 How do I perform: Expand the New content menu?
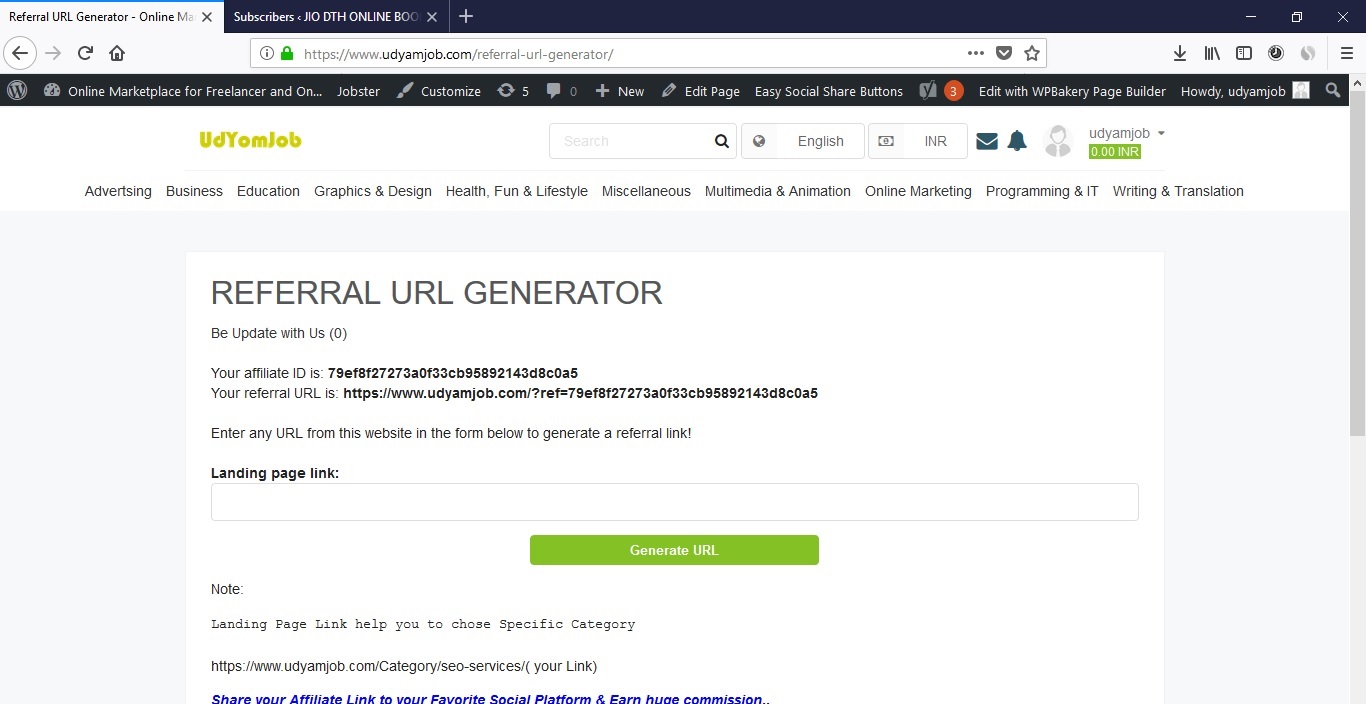(x=619, y=90)
